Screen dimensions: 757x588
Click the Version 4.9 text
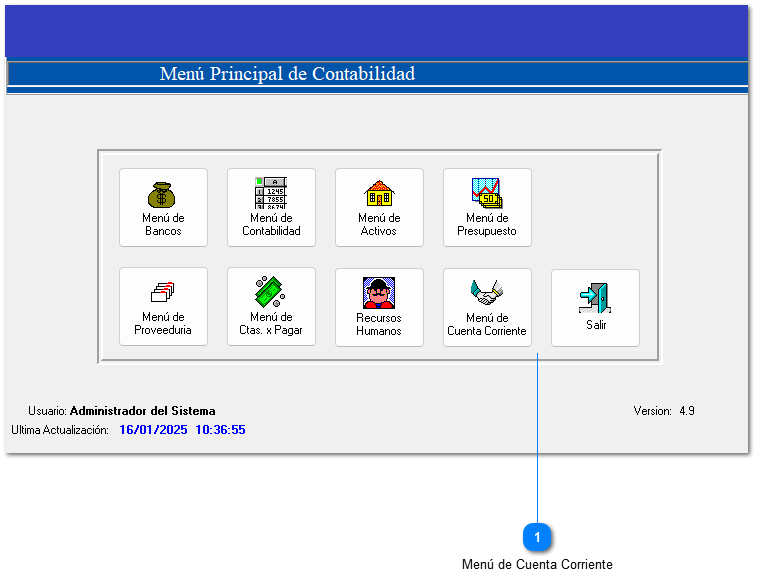(664, 411)
